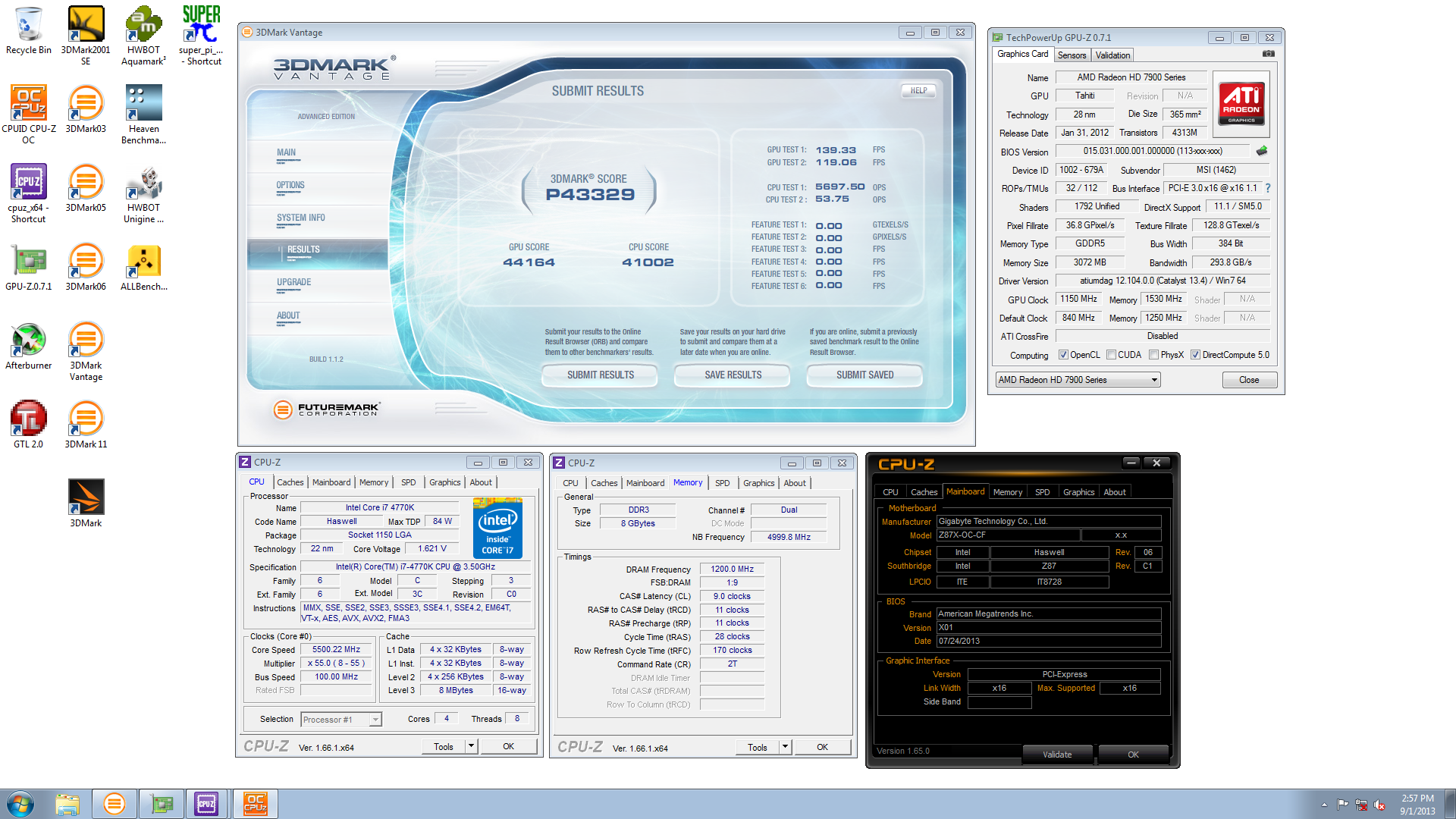The height and width of the screenshot is (819, 1456).
Task: Toggle OpenCL checkbox in GPU-Z
Action: 1063,355
